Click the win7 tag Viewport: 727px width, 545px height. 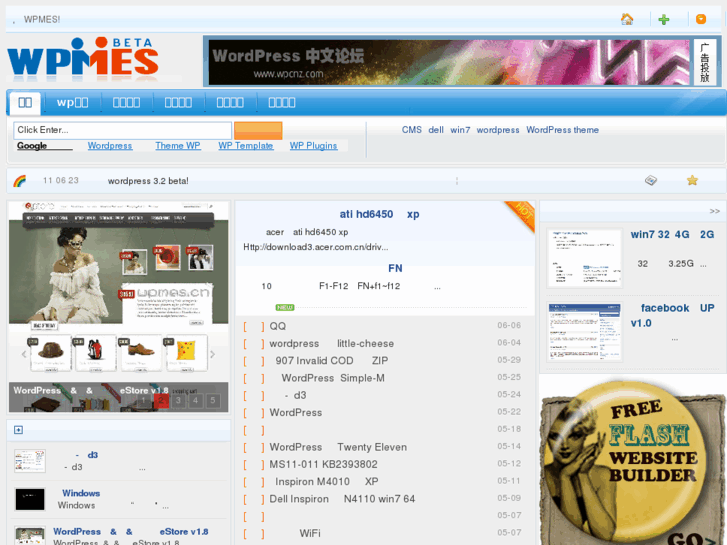click(x=460, y=130)
